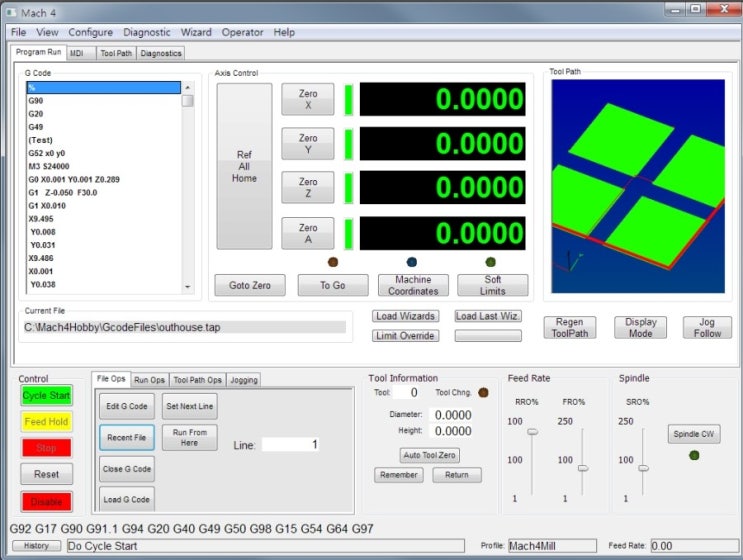Click Close G Code button
Image resolution: width=743 pixels, height=560 pixels.
tap(127, 469)
